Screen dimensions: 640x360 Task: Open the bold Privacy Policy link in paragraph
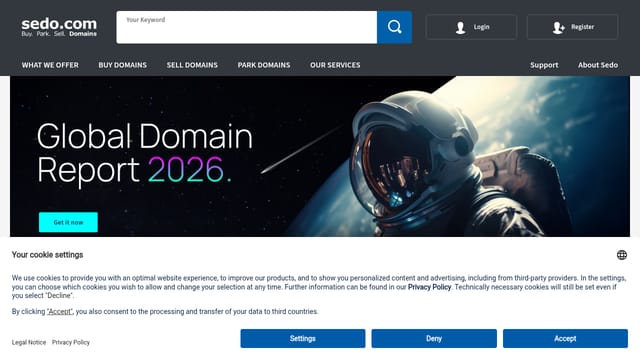[429, 287]
